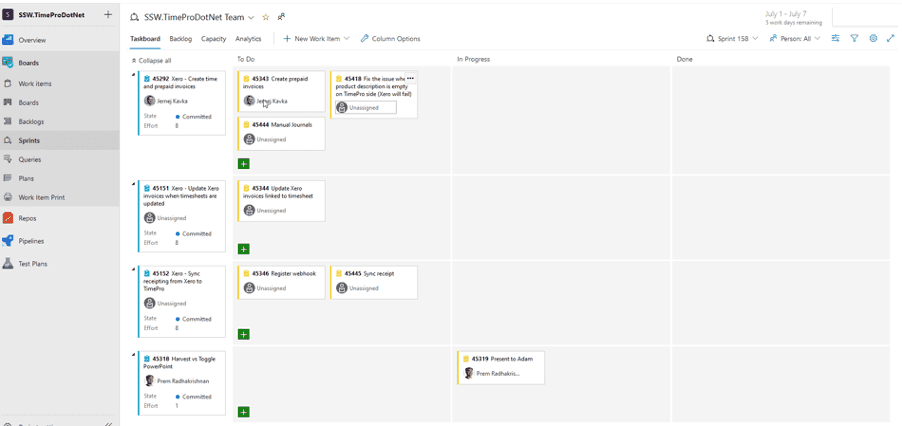Open more actions on card 45418
Viewport: 902px width, 426px height.
pos(410,78)
